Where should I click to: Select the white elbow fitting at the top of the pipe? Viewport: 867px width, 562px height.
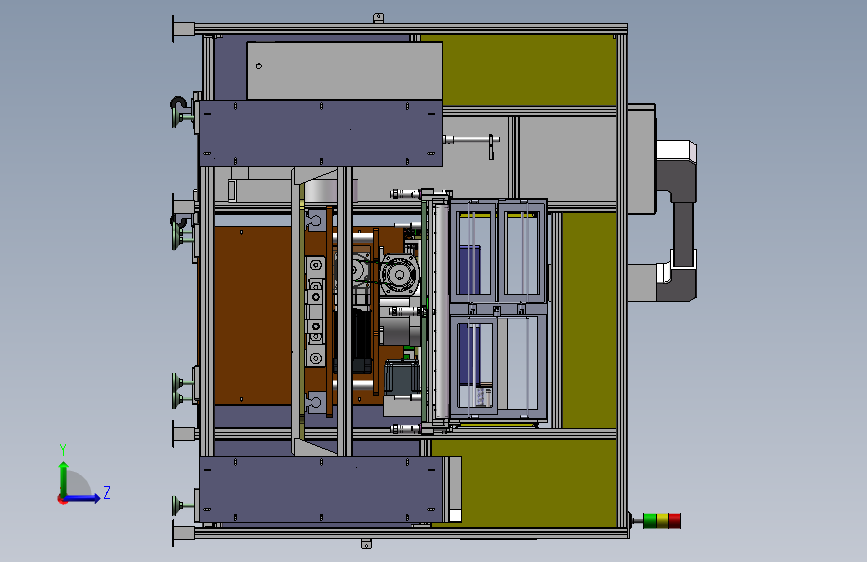[x=676, y=151]
